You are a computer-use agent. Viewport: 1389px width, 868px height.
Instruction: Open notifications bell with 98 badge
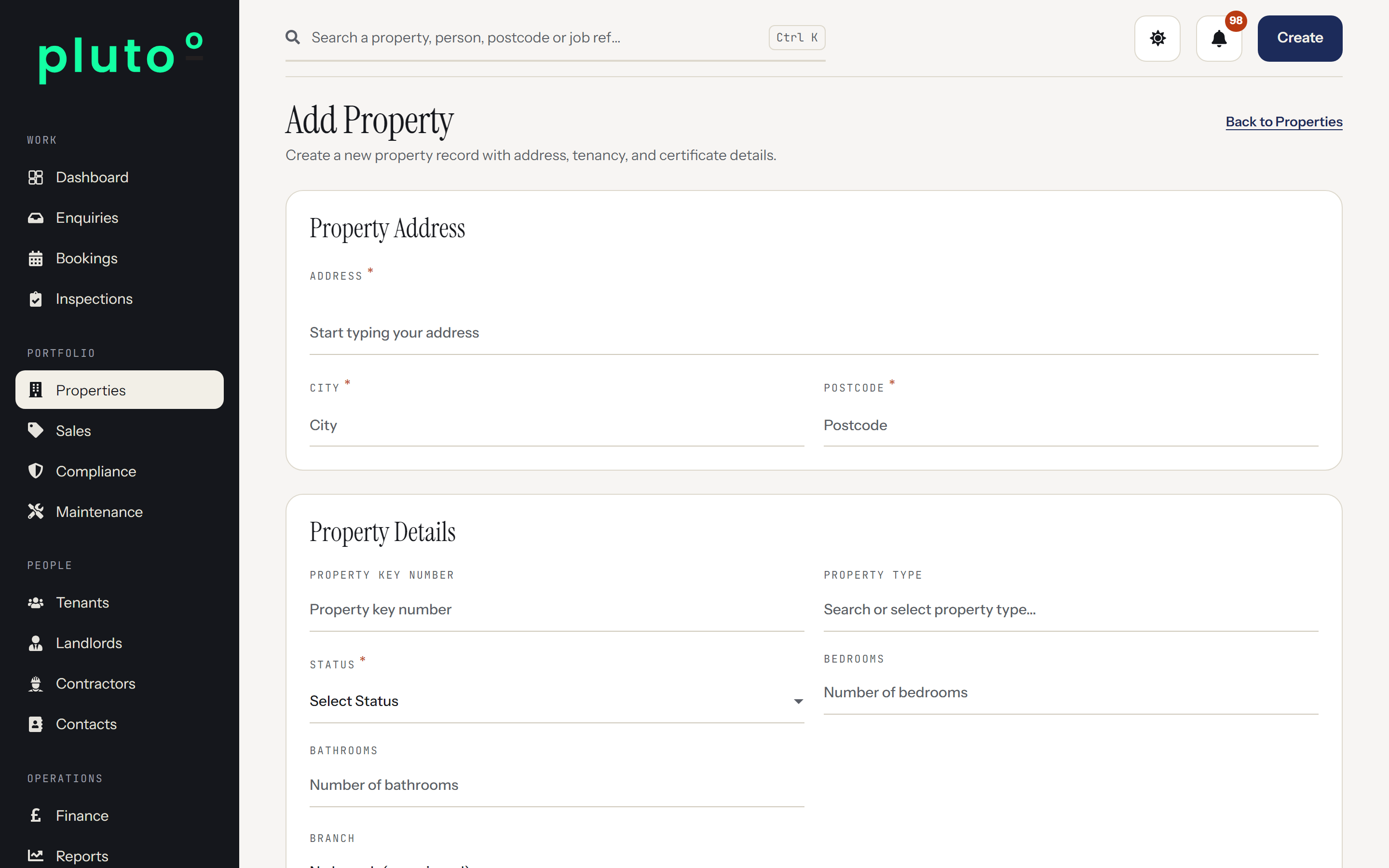tap(1219, 39)
